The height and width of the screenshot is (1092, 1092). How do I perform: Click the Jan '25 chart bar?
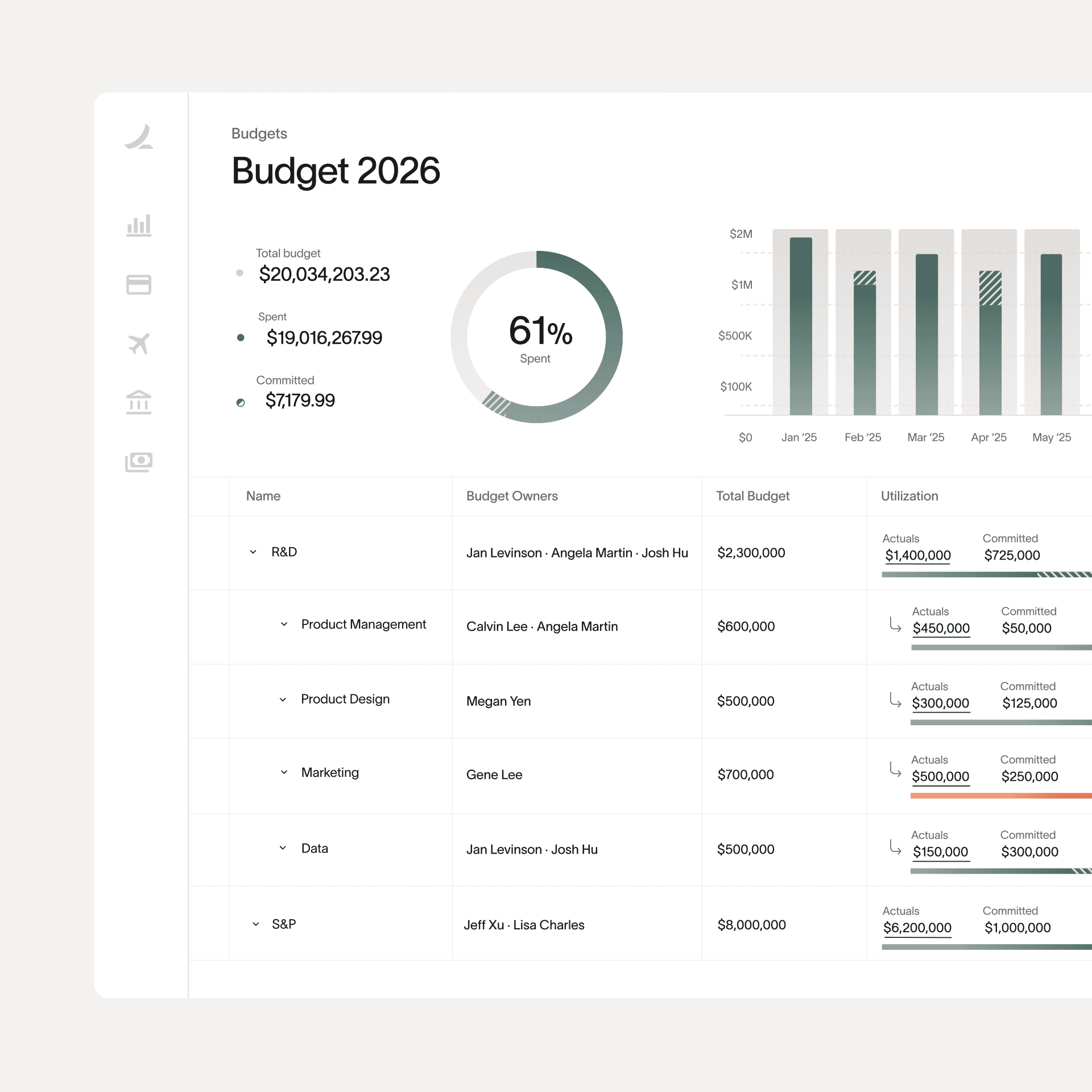[801, 326]
